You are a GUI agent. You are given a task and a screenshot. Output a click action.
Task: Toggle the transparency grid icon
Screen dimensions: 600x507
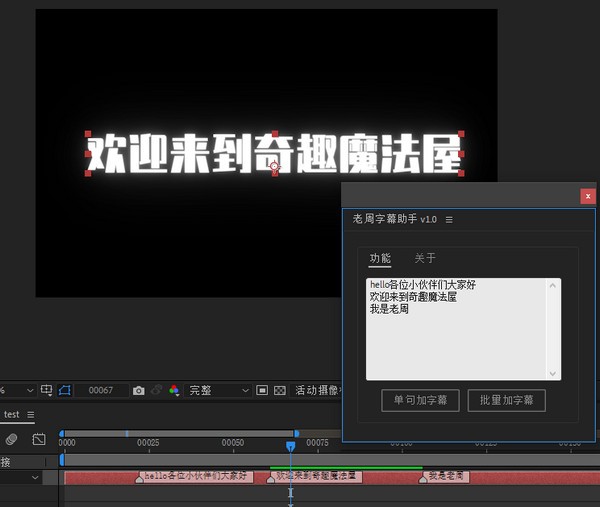click(x=280, y=390)
